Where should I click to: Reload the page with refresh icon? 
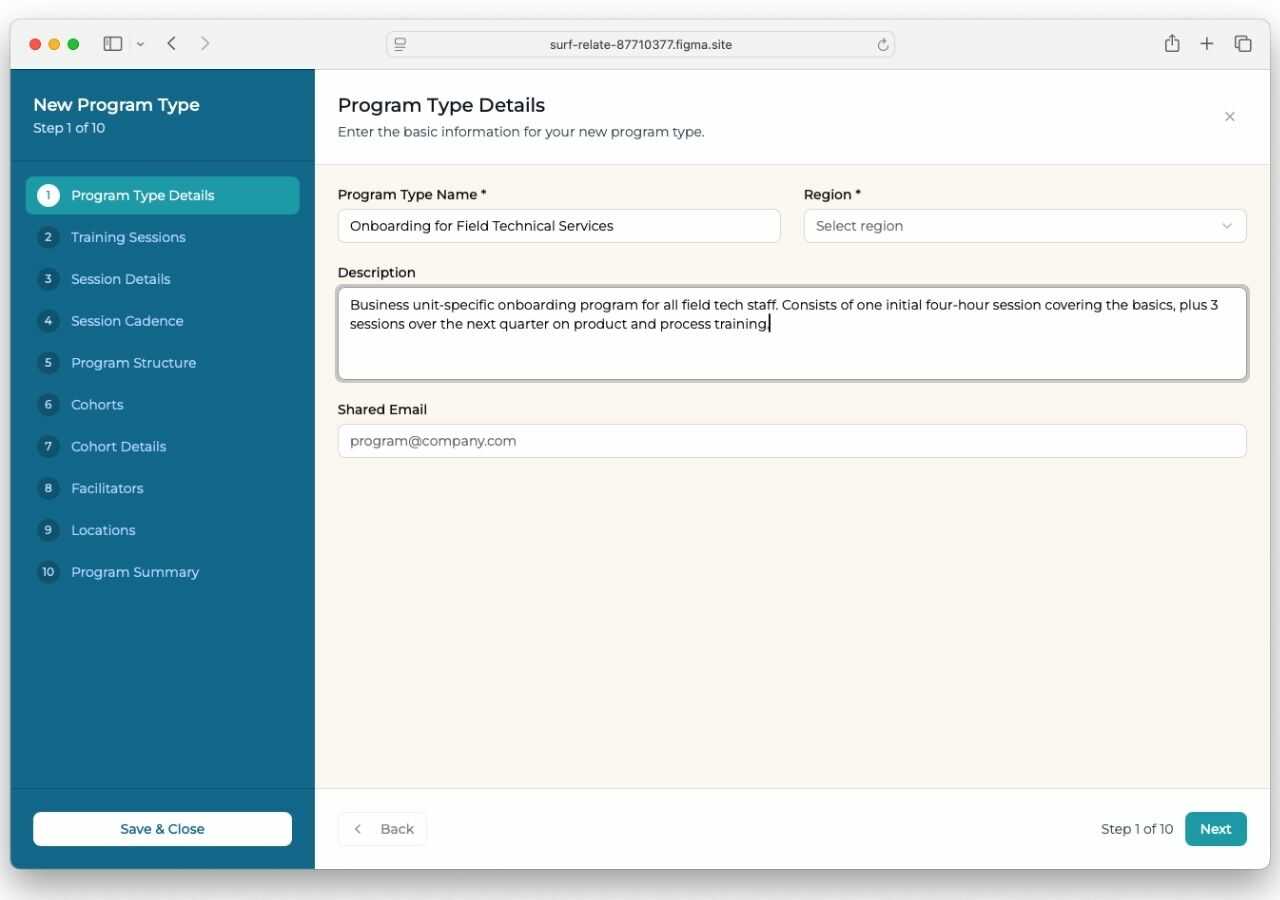pyautogui.click(x=883, y=45)
